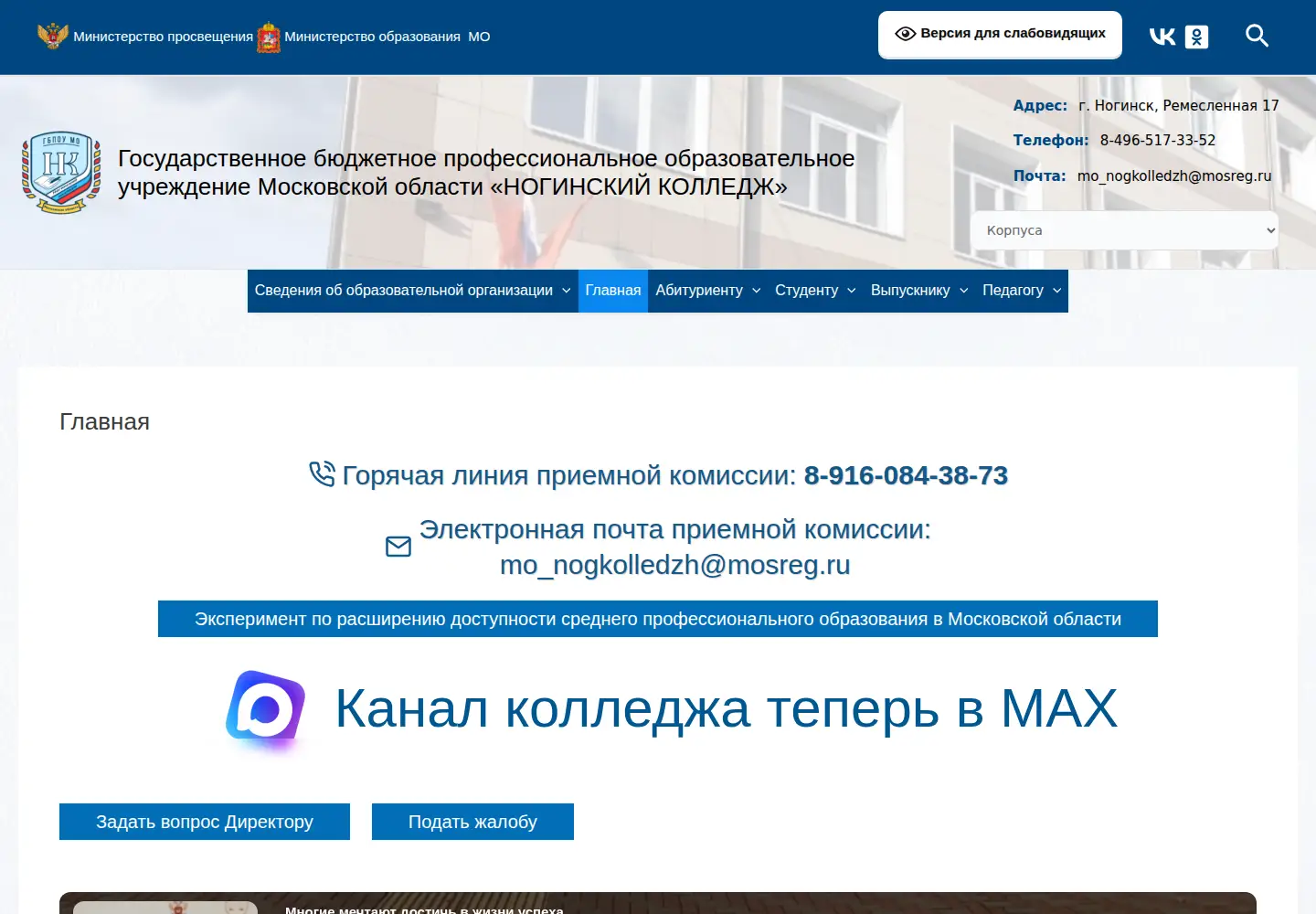This screenshot has width=1316, height=914.
Task: Open Канал колледжа теперь в MAX link
Action: click(727, 708)
